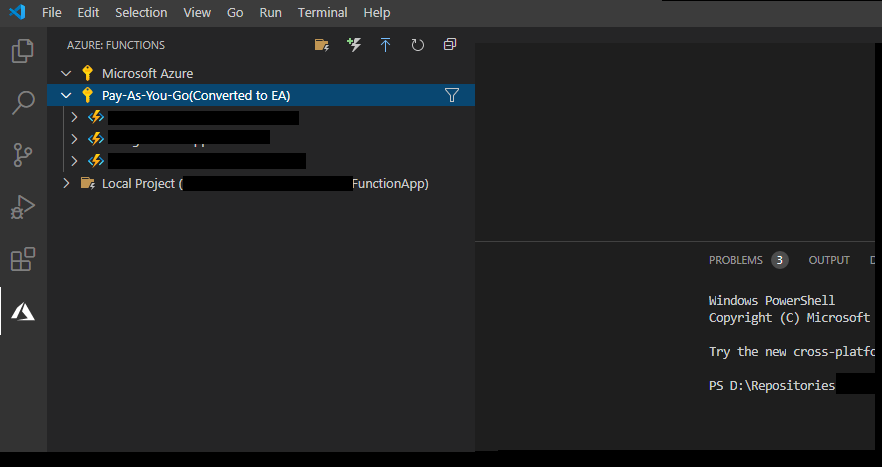Expand the Local Project node
Viewport: 882px width, 467px height.
[x=66, y=183]
